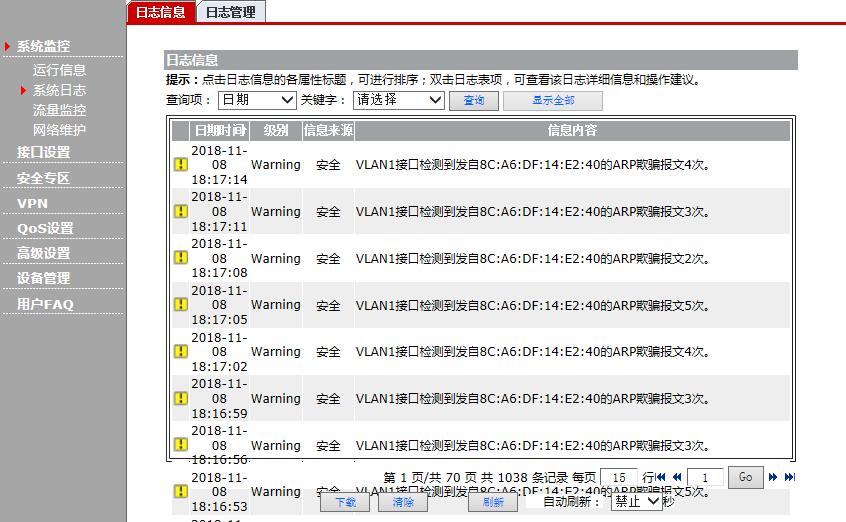The height and width of the screenshot is (522, 846).
Task: Click the 下载 button
Action: pos(345,502)
